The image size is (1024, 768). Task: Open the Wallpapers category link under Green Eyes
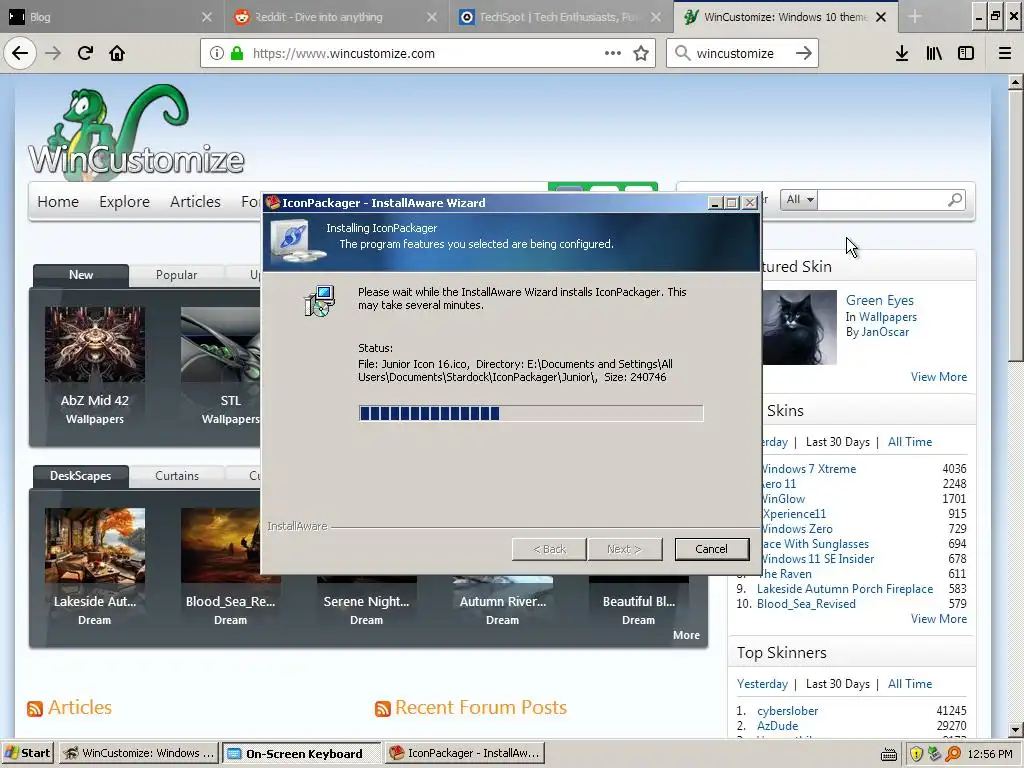click(888, 317)
